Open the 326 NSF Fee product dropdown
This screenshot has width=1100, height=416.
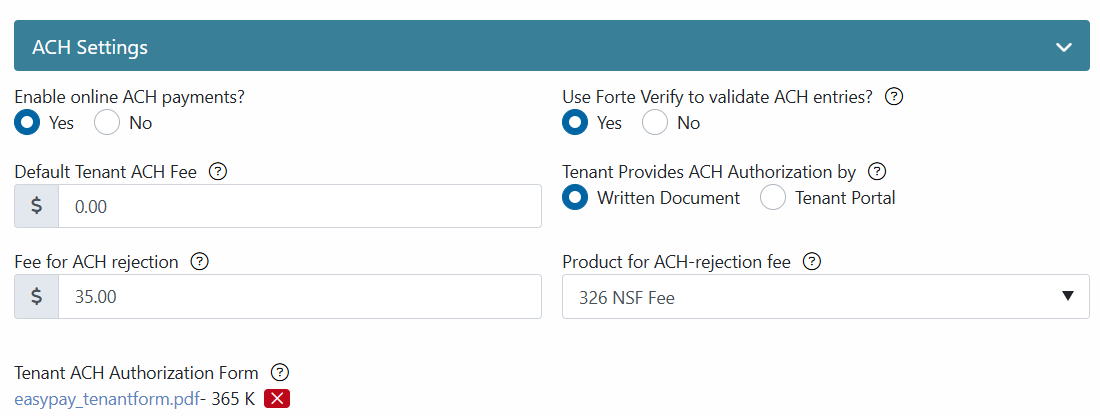click(826, 297)
